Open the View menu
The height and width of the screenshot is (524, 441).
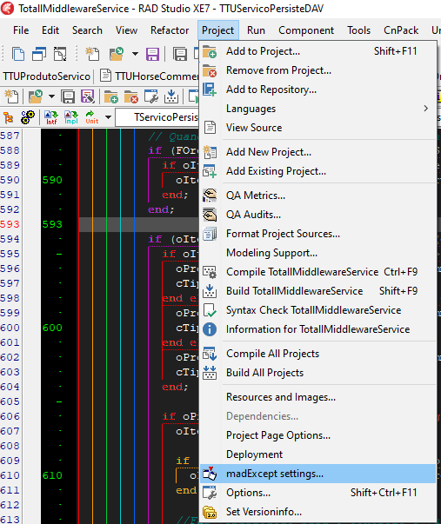126,30
